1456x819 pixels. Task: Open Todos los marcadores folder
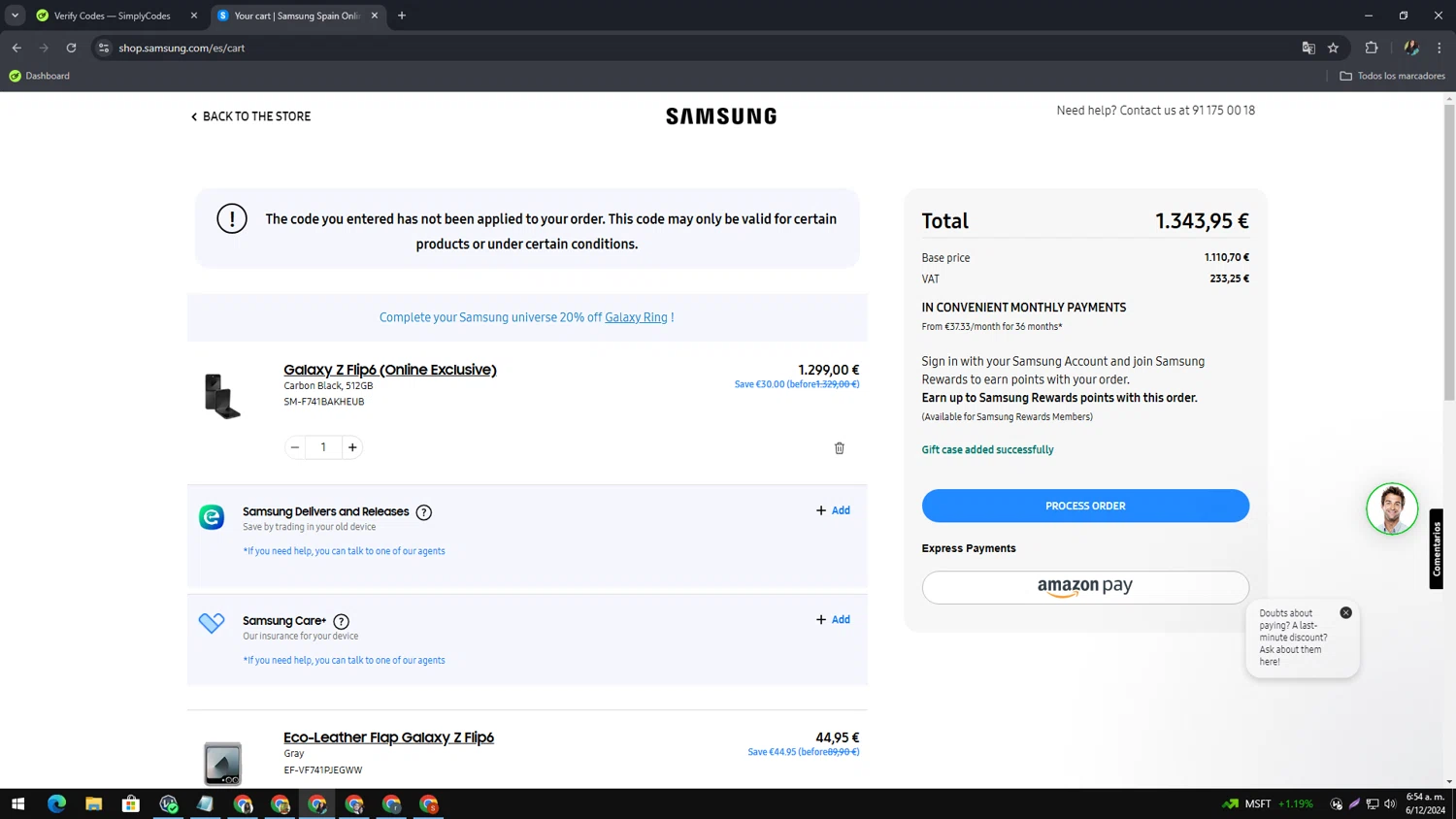pos(1392,76)
